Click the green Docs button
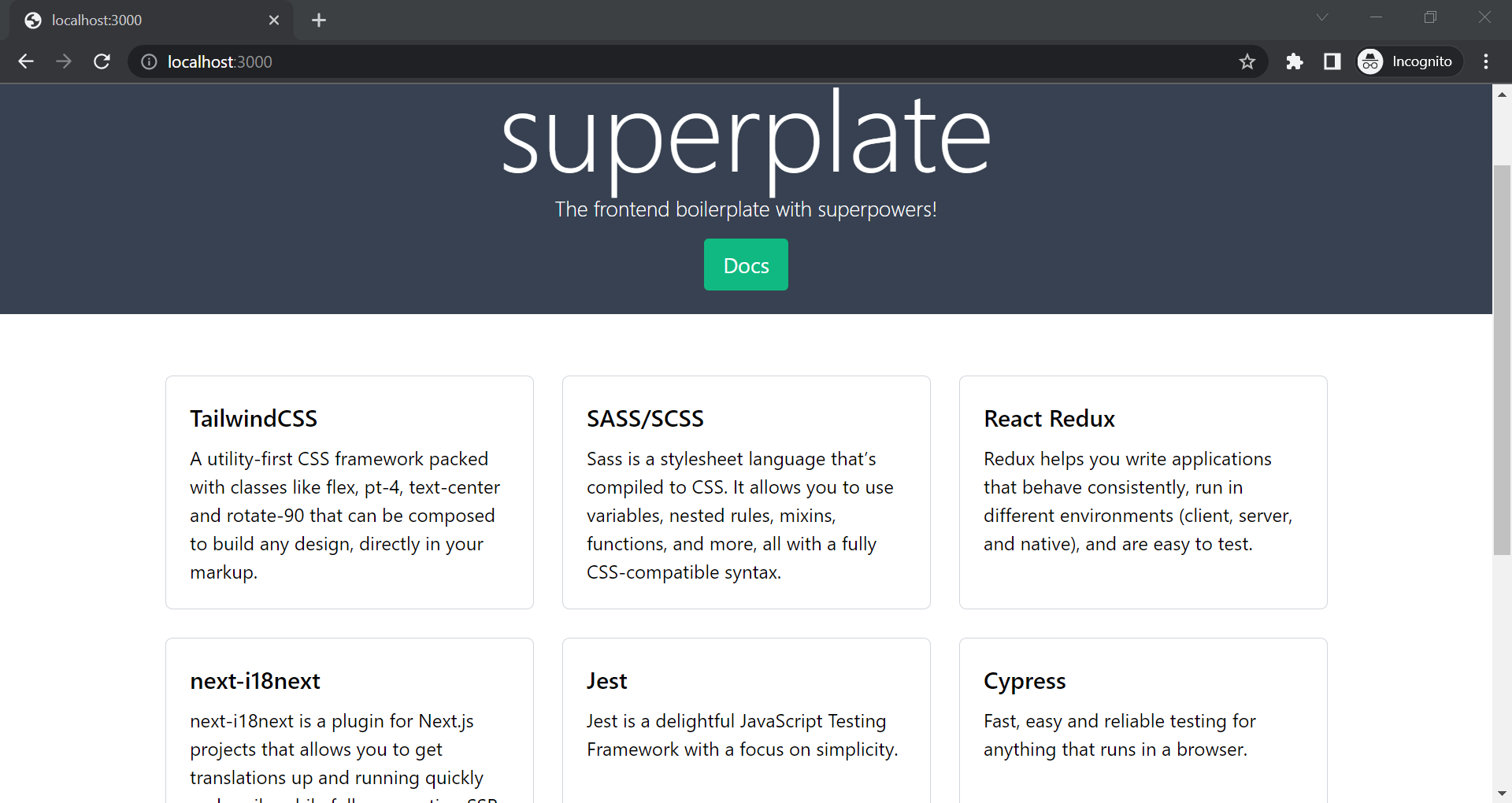1512x803 pixels. 746,265
